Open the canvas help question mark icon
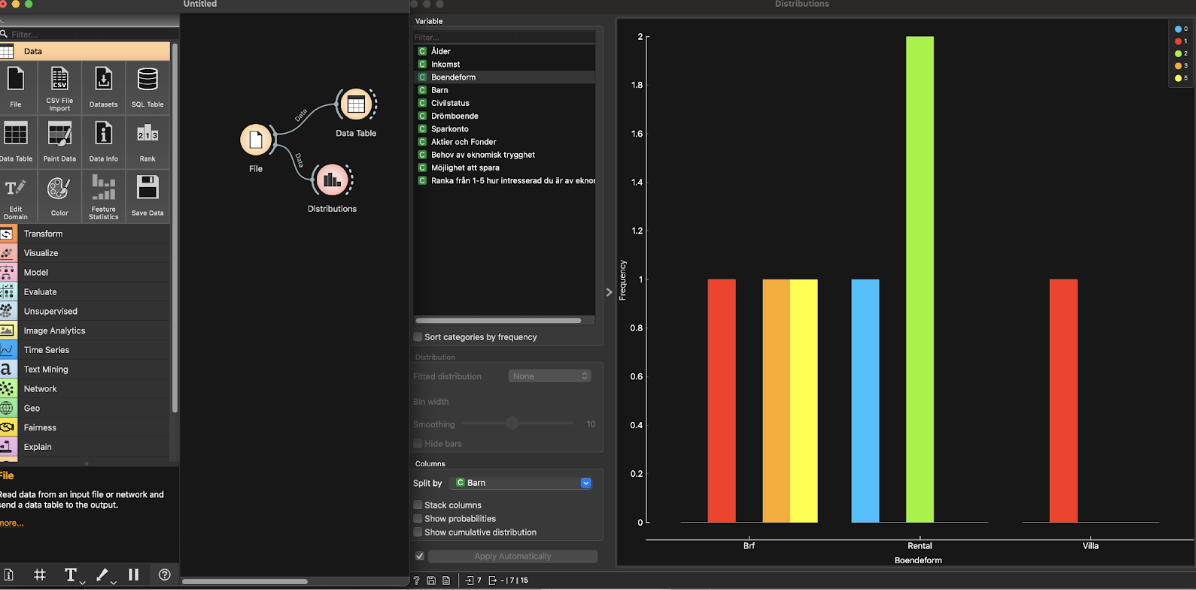This screenshot has height=590, width=1196. tap(164, 575)
